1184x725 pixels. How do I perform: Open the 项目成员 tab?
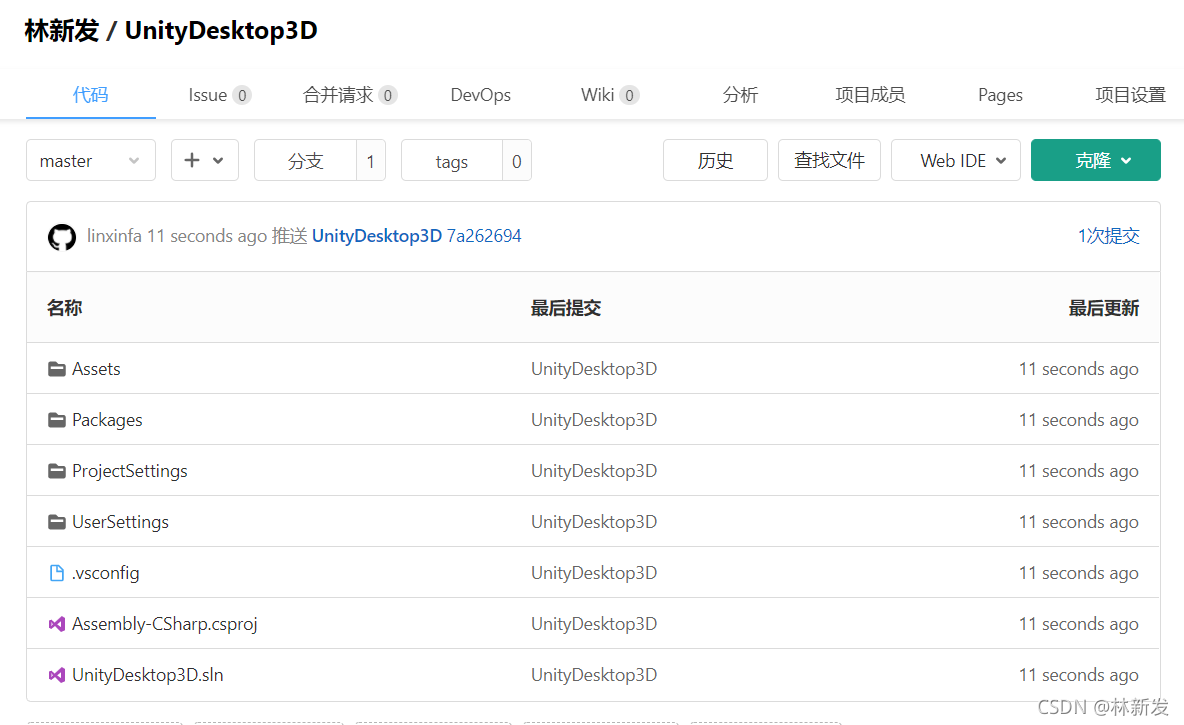[x=870, y=95]
